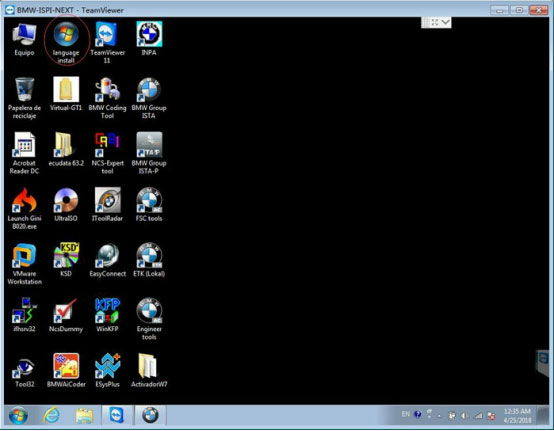The image size is (554, 431).
Task: Select the BMW Coding Tool shortcut
Action: 107,99
